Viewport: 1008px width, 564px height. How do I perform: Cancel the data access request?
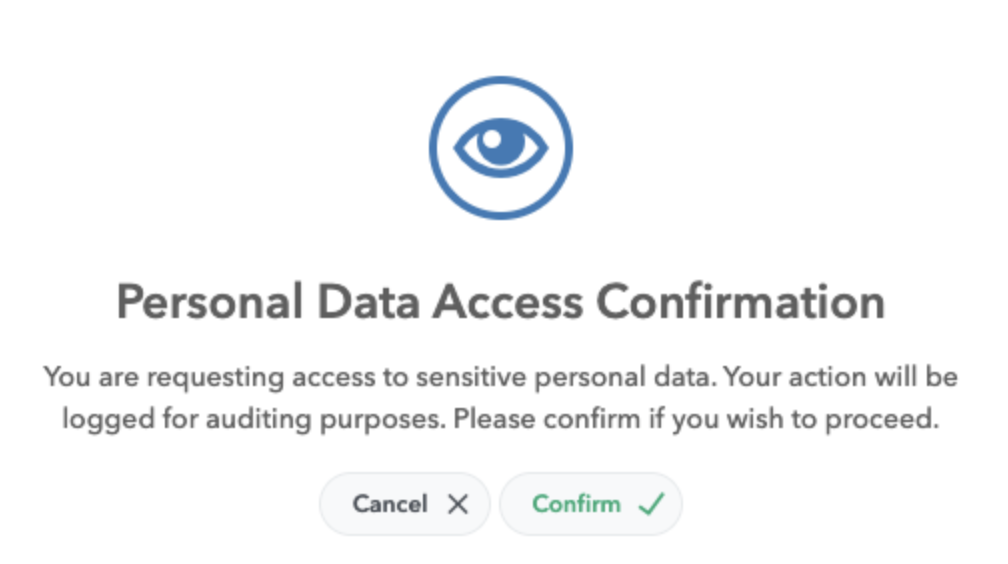[405, 504]
